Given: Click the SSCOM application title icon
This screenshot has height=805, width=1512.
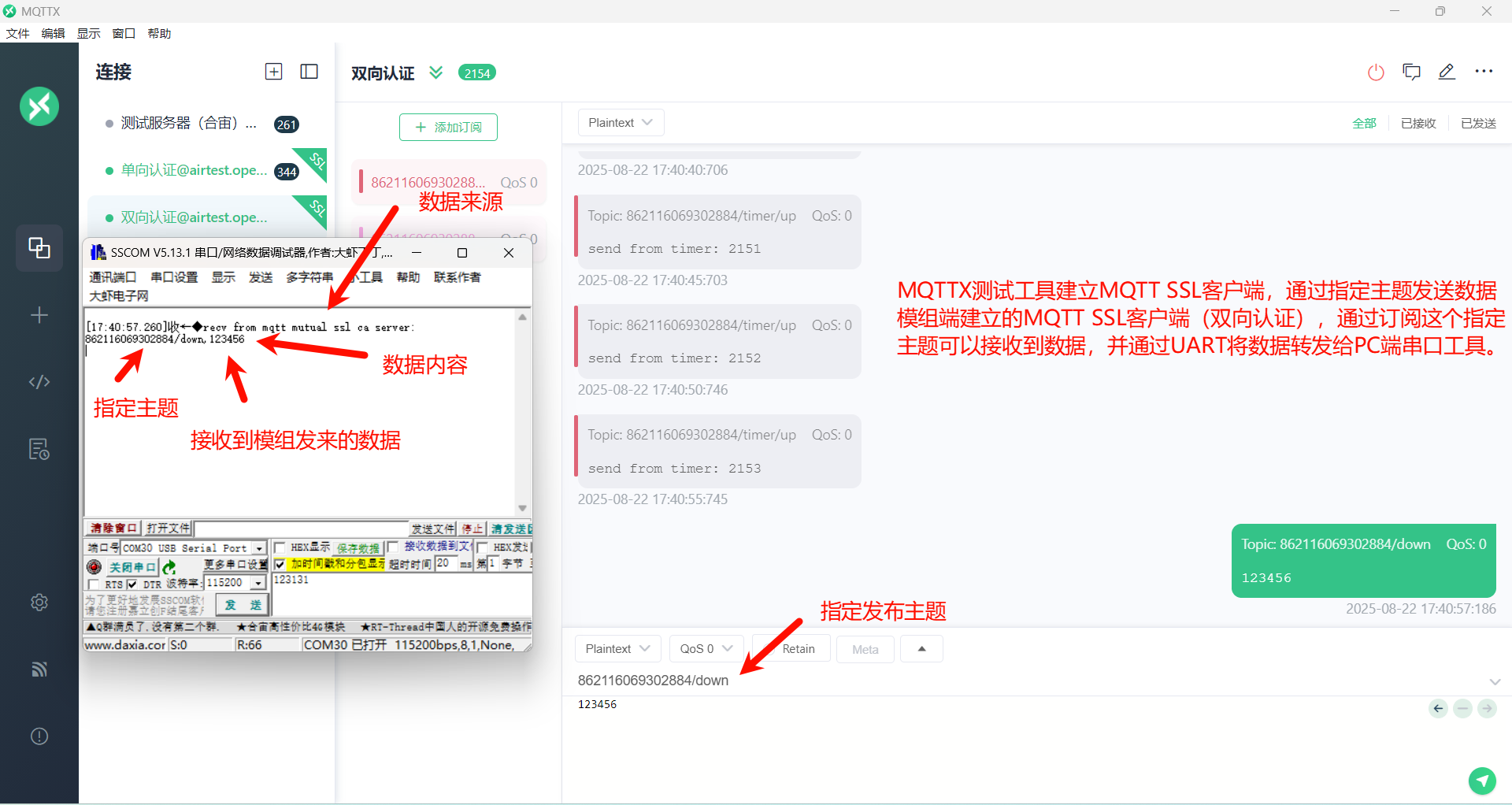Looking at the screenshot, I should (98, 252).
